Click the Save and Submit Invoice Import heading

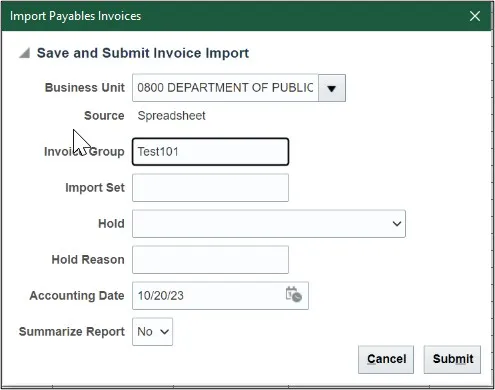pyautogui.click(x=143, y=53)
